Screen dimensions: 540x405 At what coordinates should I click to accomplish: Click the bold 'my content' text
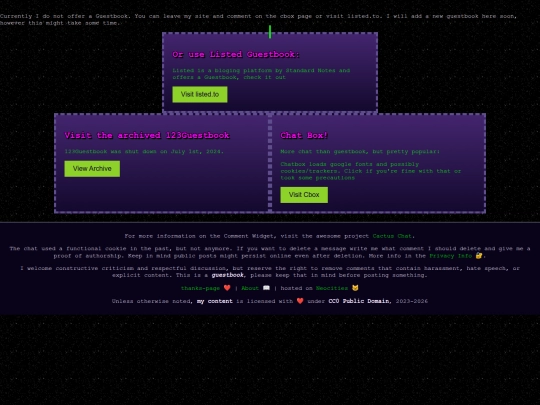click(215, 301)
